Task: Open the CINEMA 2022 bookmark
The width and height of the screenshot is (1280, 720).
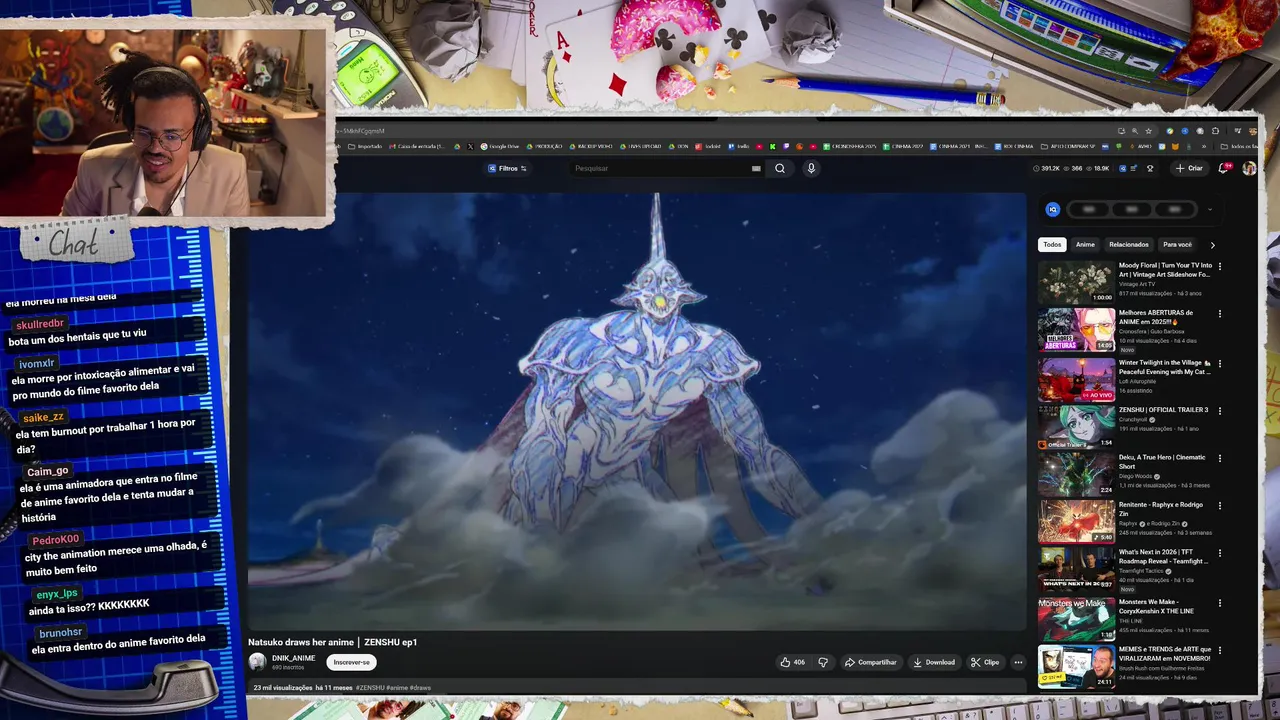Action: pyautogui.click(x=905, y=146)
